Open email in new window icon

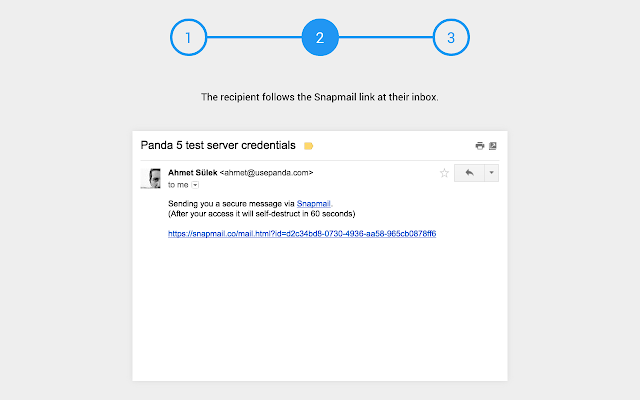493,146
